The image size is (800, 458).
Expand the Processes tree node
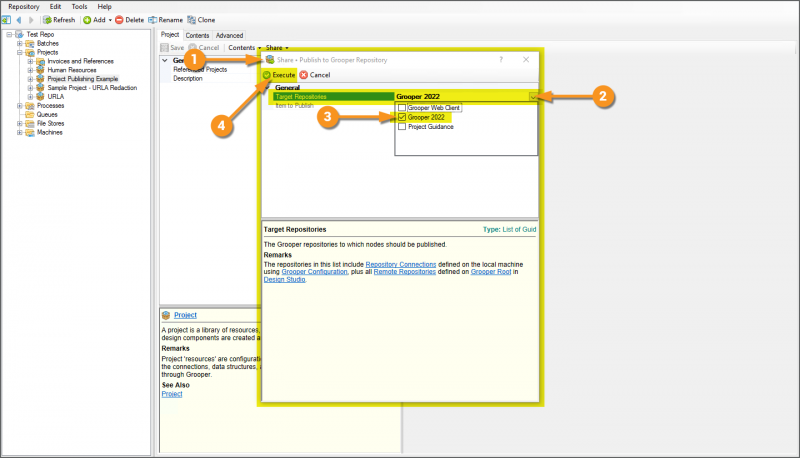pos(20,106)
